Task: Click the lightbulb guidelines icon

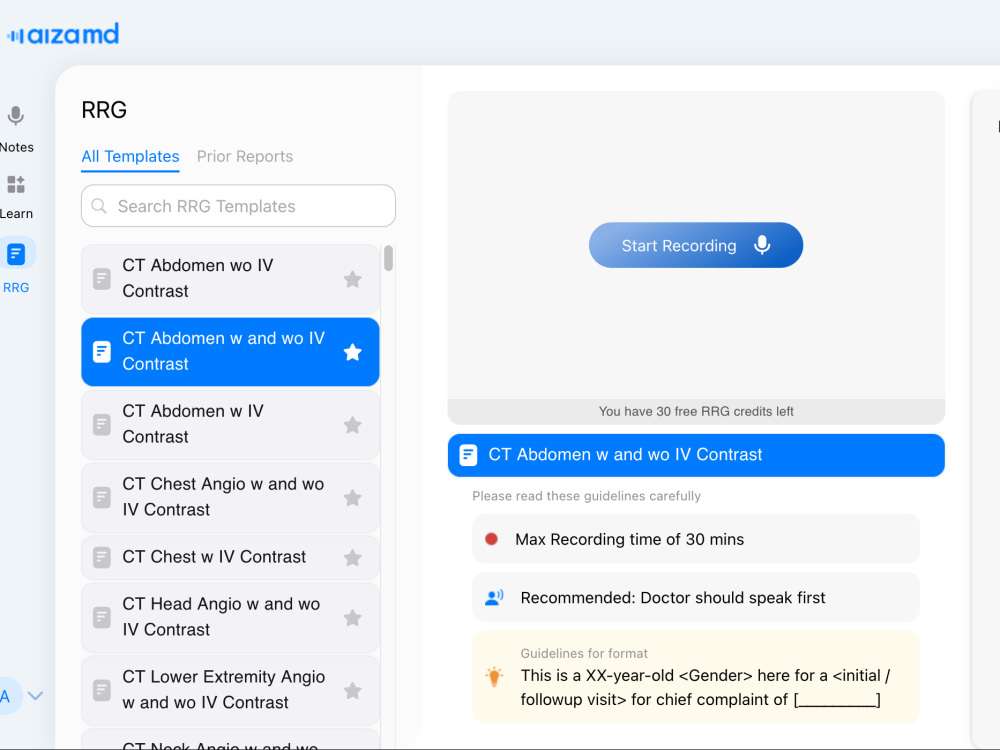Action: point(494,676)
